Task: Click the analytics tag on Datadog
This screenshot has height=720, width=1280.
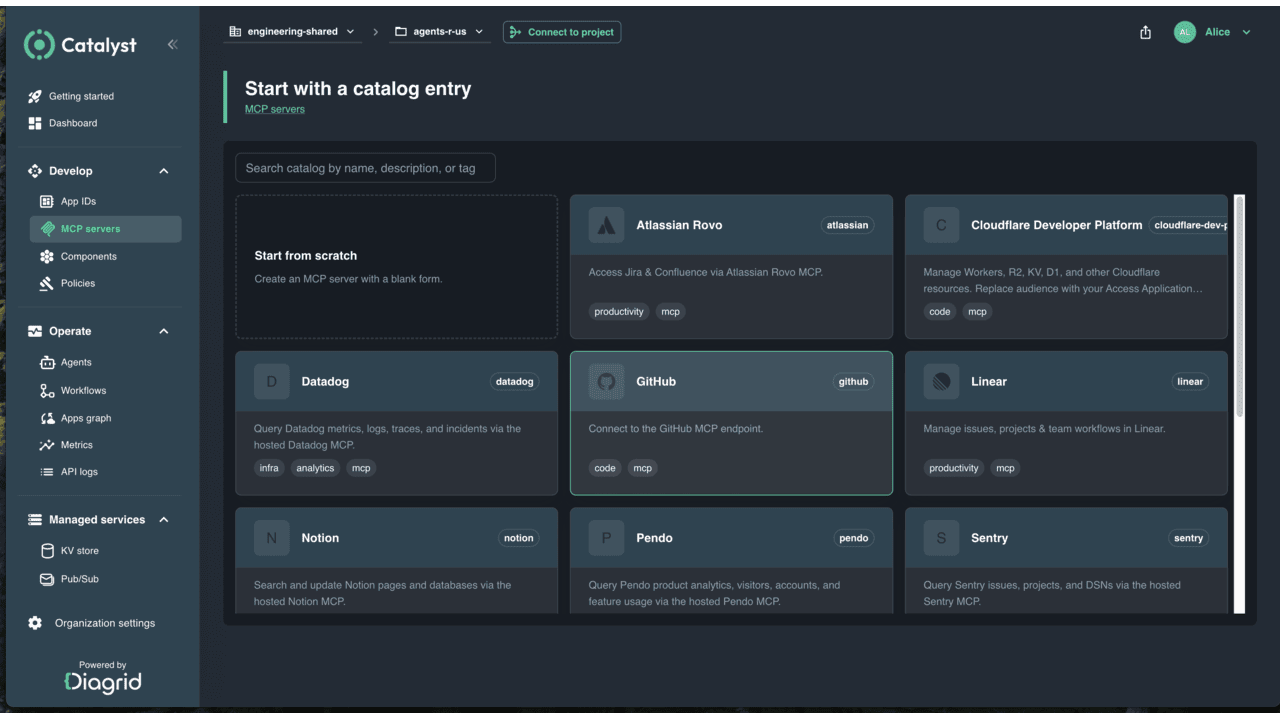Action: [315, 468]
